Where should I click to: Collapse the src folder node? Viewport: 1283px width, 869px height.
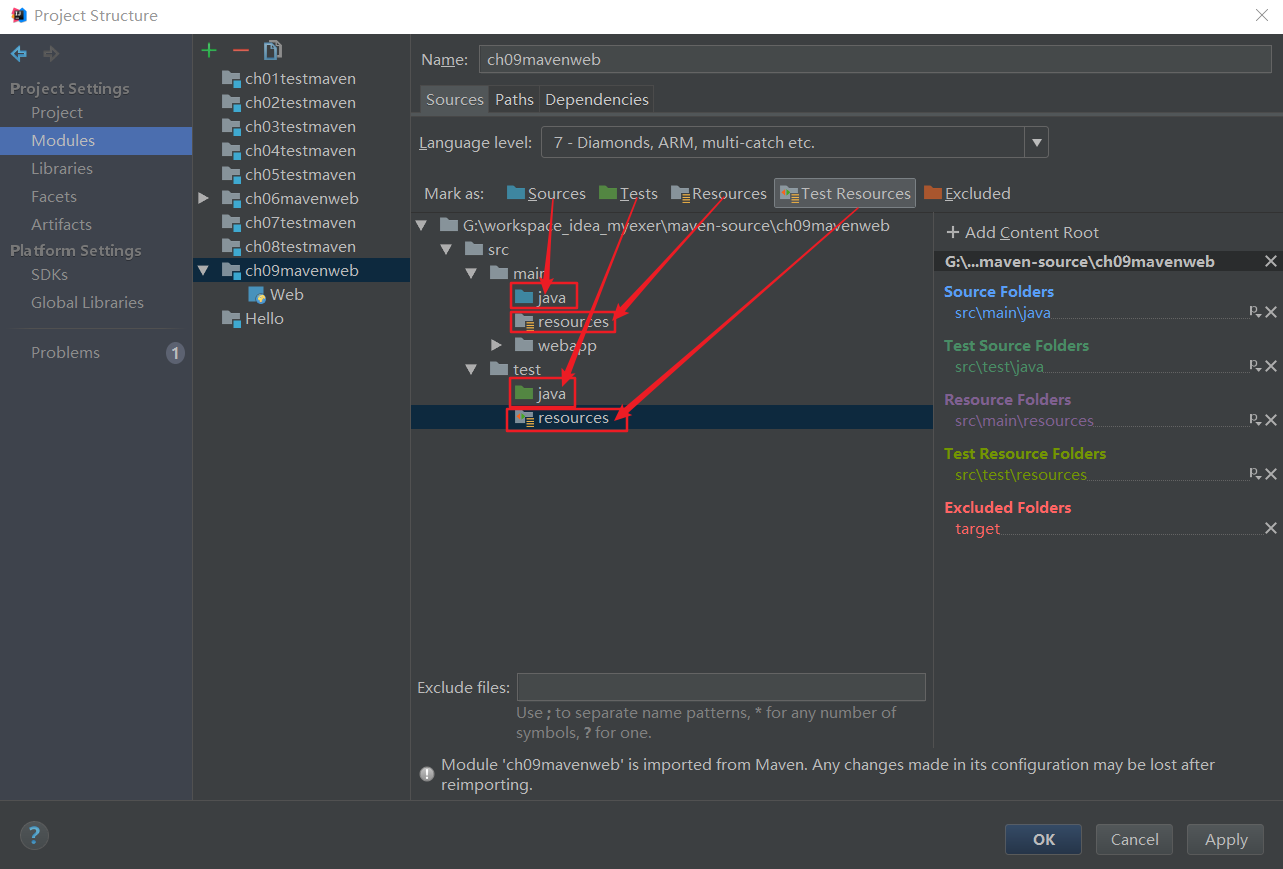[x=445, y=250]
